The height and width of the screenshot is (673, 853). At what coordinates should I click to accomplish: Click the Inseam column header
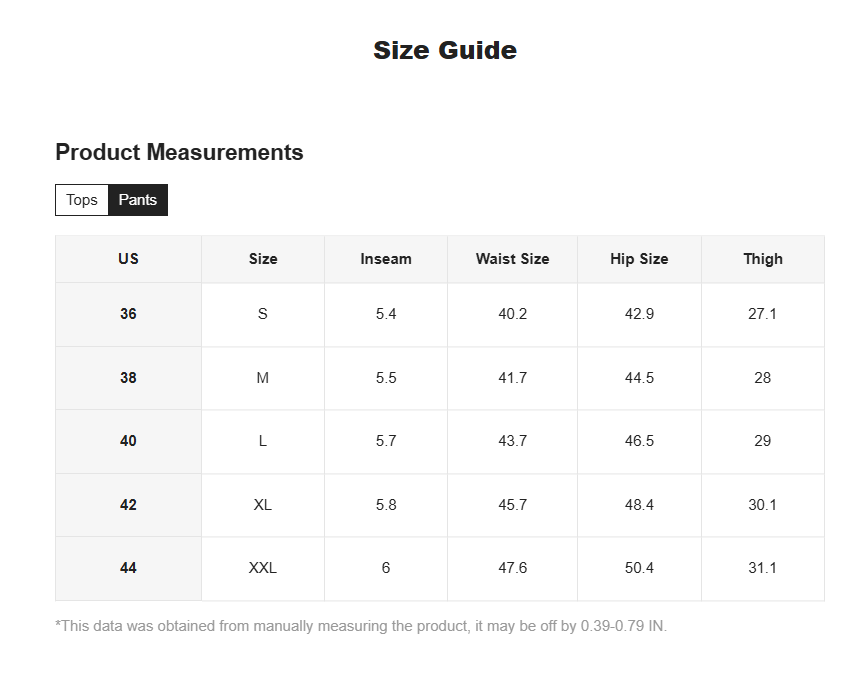(x=386, y=259)
